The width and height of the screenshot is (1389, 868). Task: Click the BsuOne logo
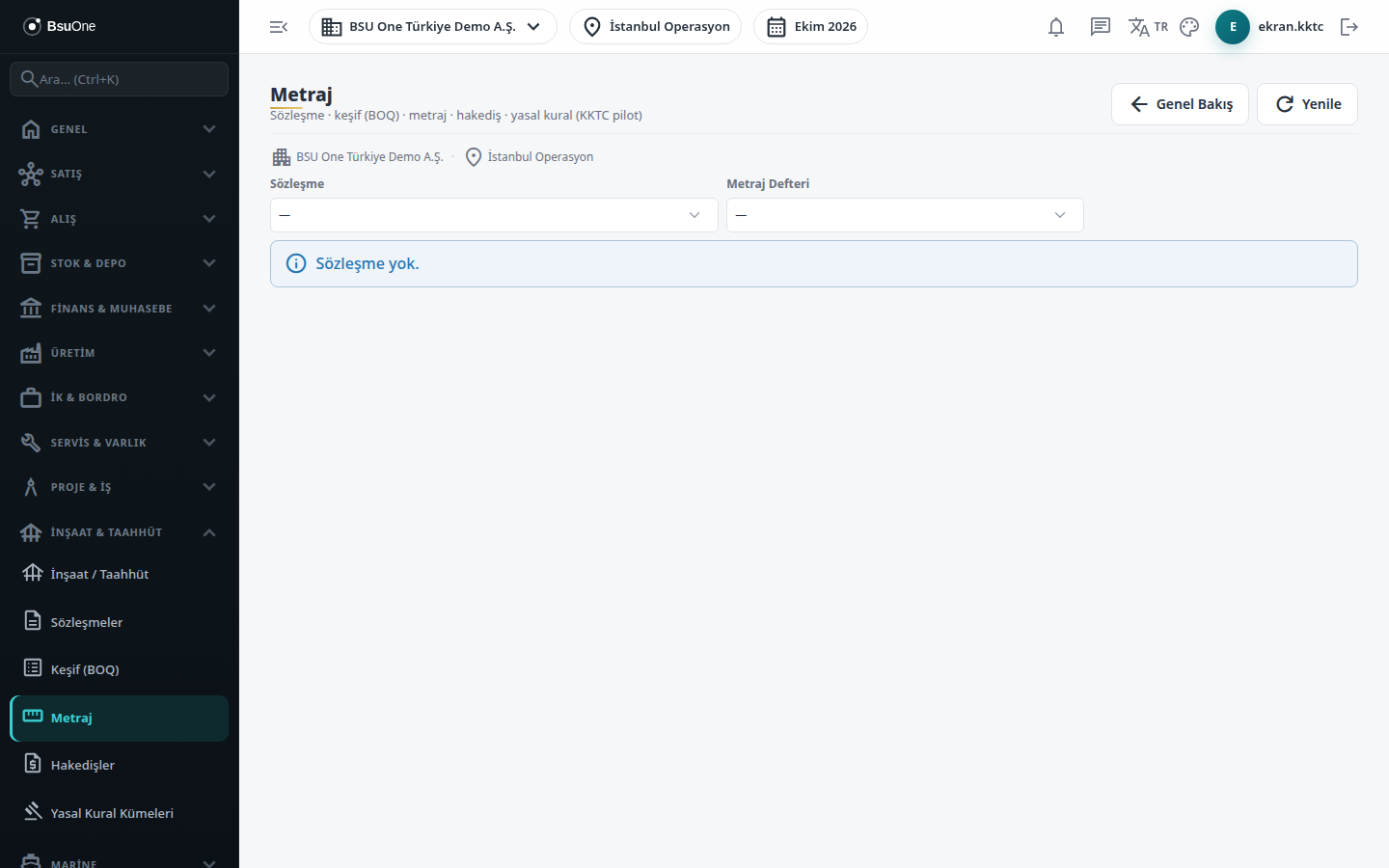pos(60,26)
